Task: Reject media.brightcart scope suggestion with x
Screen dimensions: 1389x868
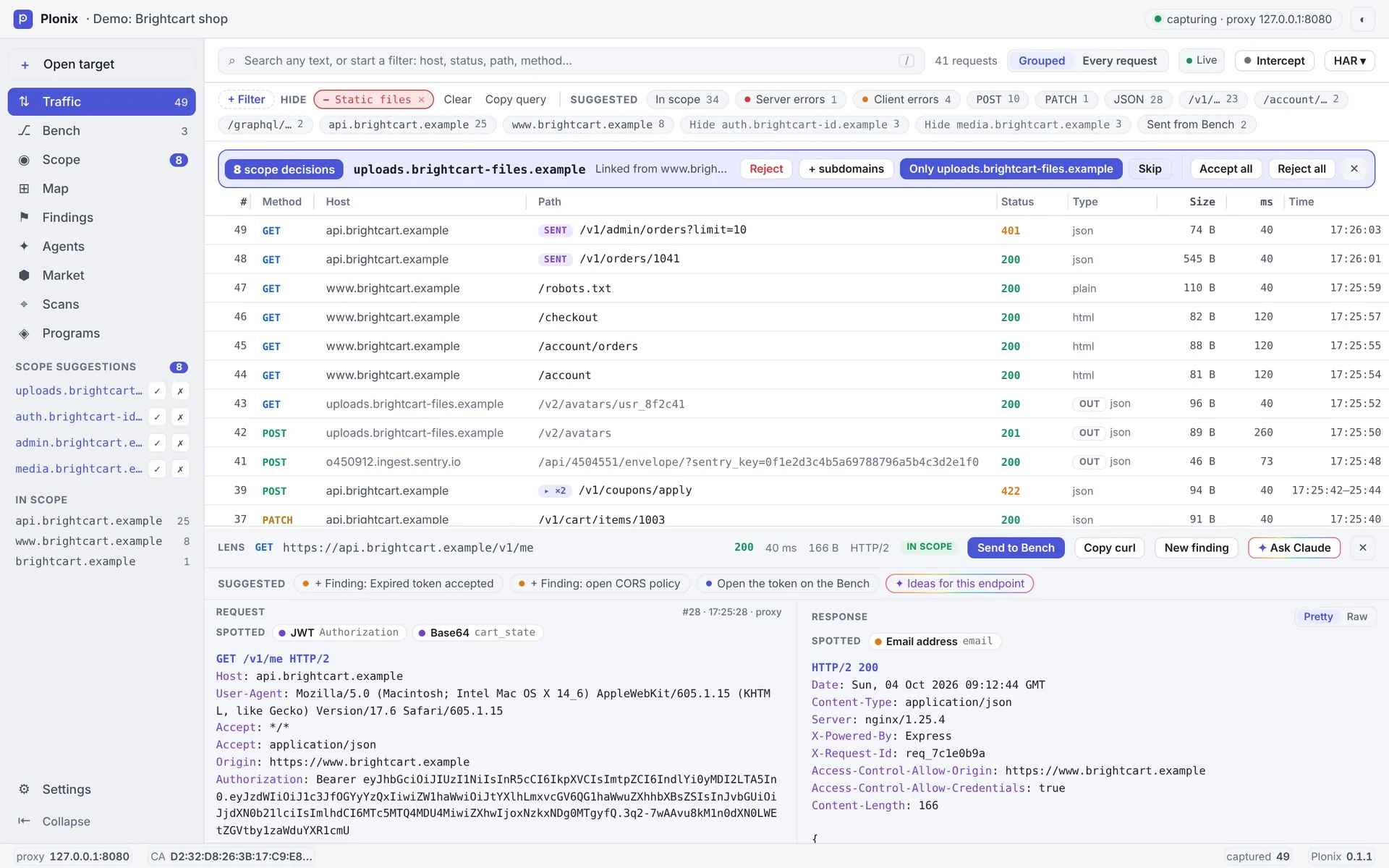Action: (x=180, y=469)
